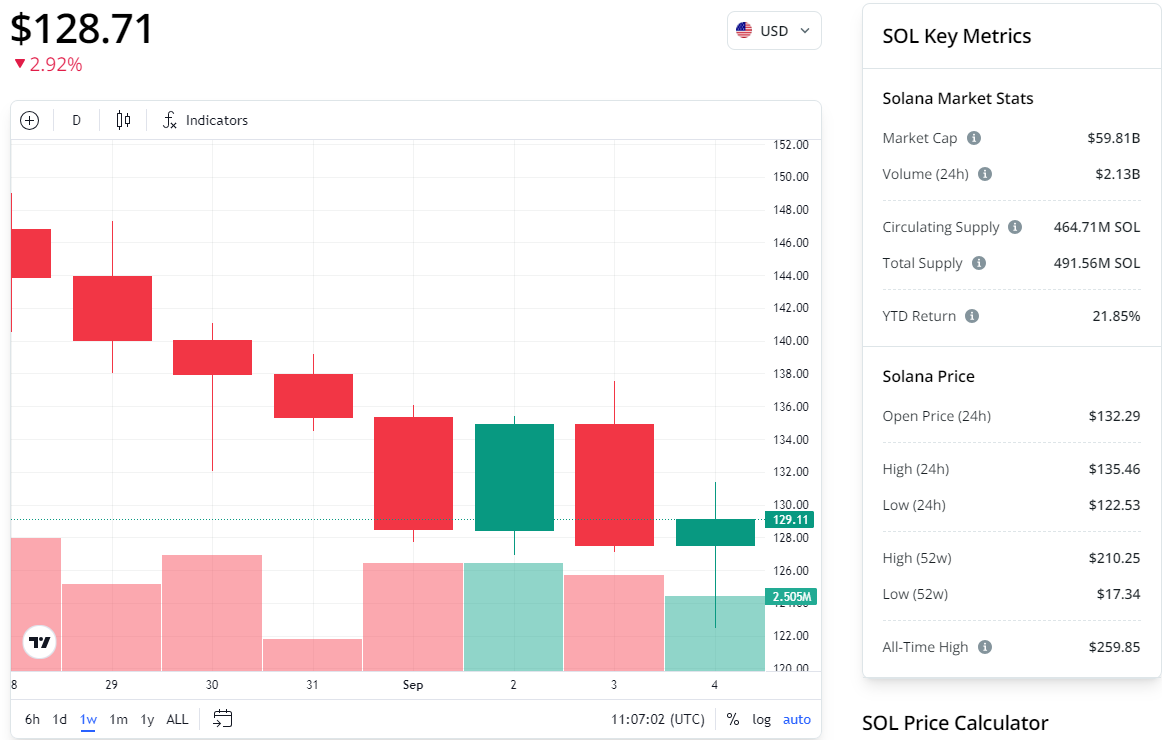Open the Indicators function menu
The image size is (1162, 740).
click(206, 120)
